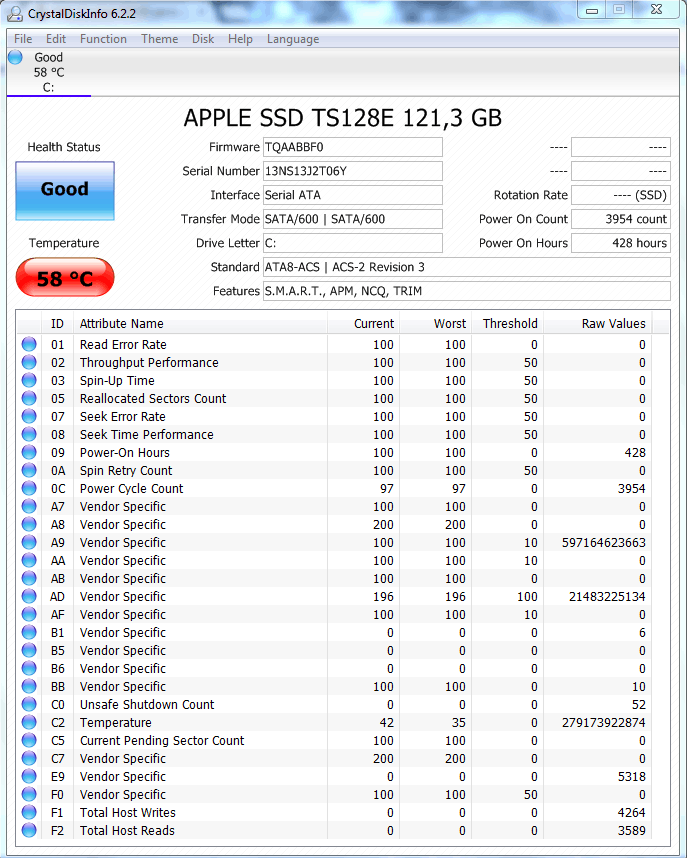Click the status orb for Unsafe Shutdown Count
This screenshot has height=858, width=687.
tap(29, 704)
